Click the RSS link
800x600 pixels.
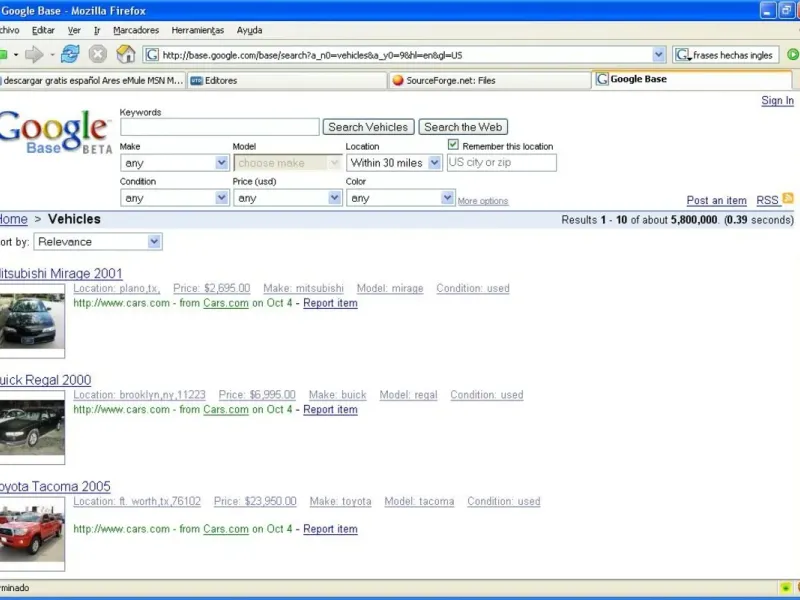pos(767,201)
